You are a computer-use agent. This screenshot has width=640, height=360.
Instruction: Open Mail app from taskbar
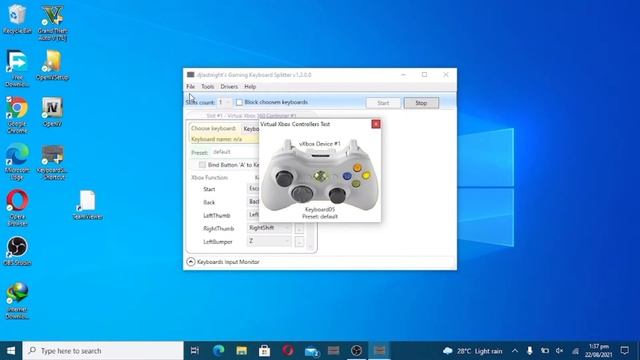point(311,351)
